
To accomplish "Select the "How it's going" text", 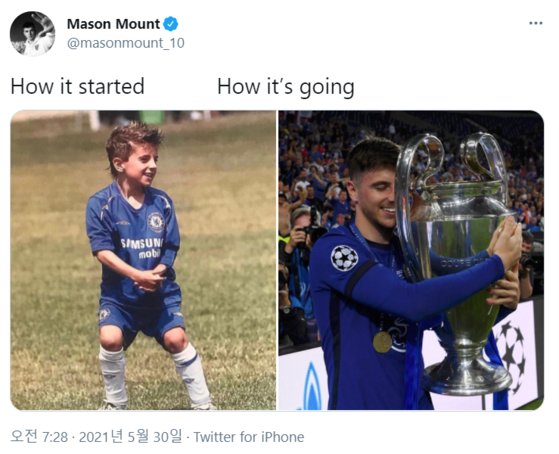I will 286,87.
